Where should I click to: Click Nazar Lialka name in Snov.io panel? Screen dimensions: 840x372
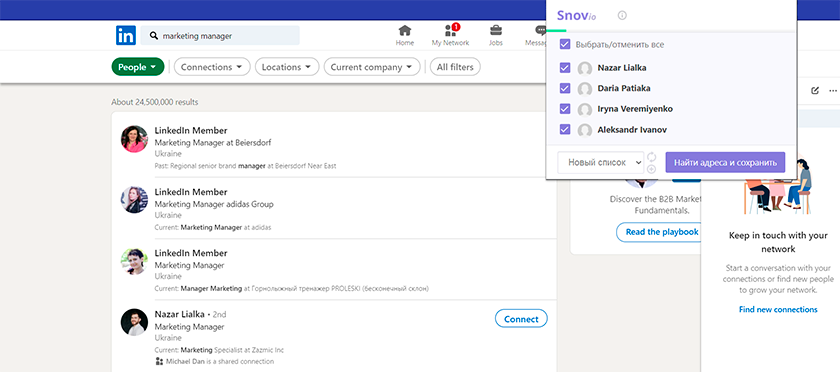621,68
